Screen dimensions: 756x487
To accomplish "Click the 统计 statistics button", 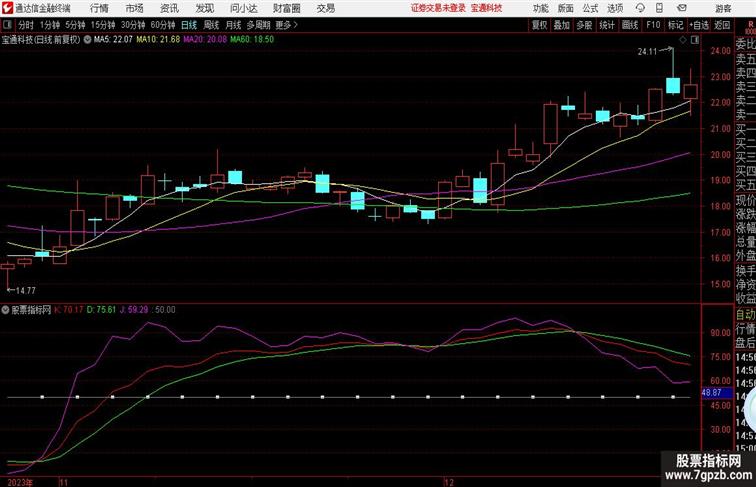I will tap(607, 25).
